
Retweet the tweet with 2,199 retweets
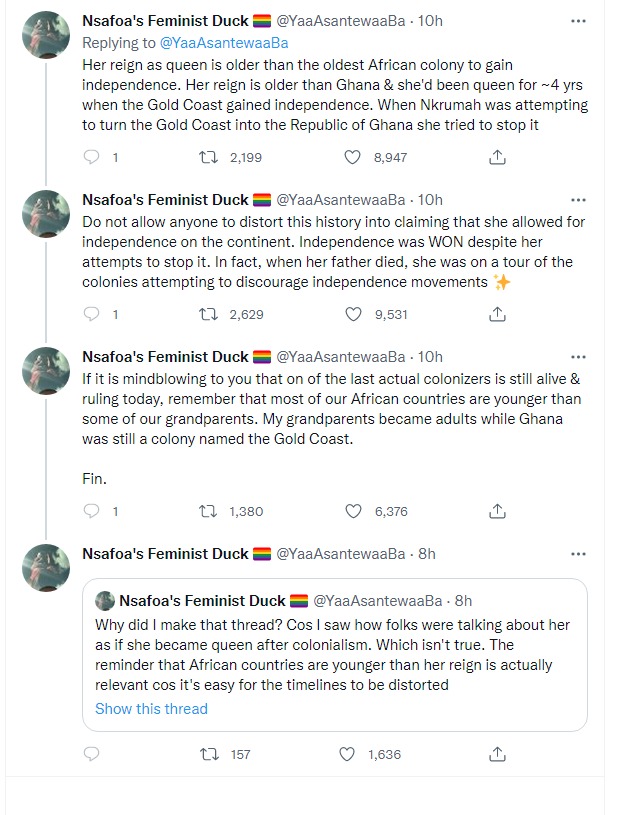tap(208, 157)
